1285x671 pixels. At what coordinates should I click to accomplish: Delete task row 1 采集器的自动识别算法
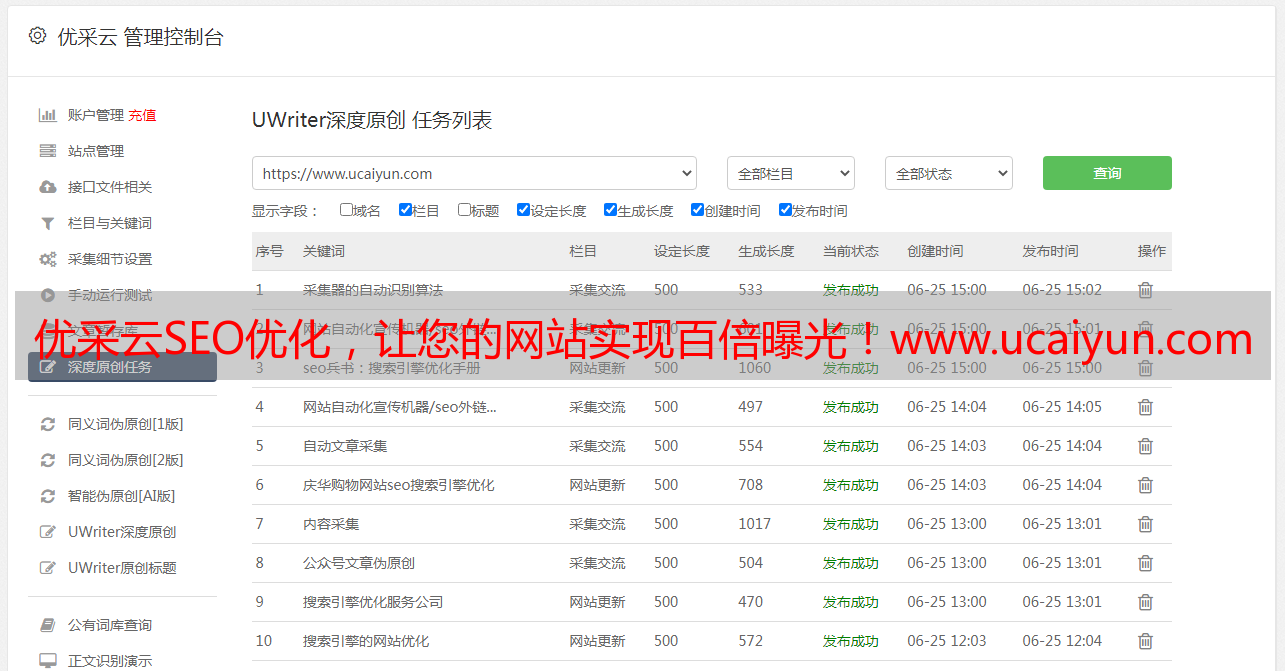[1146, 290]
